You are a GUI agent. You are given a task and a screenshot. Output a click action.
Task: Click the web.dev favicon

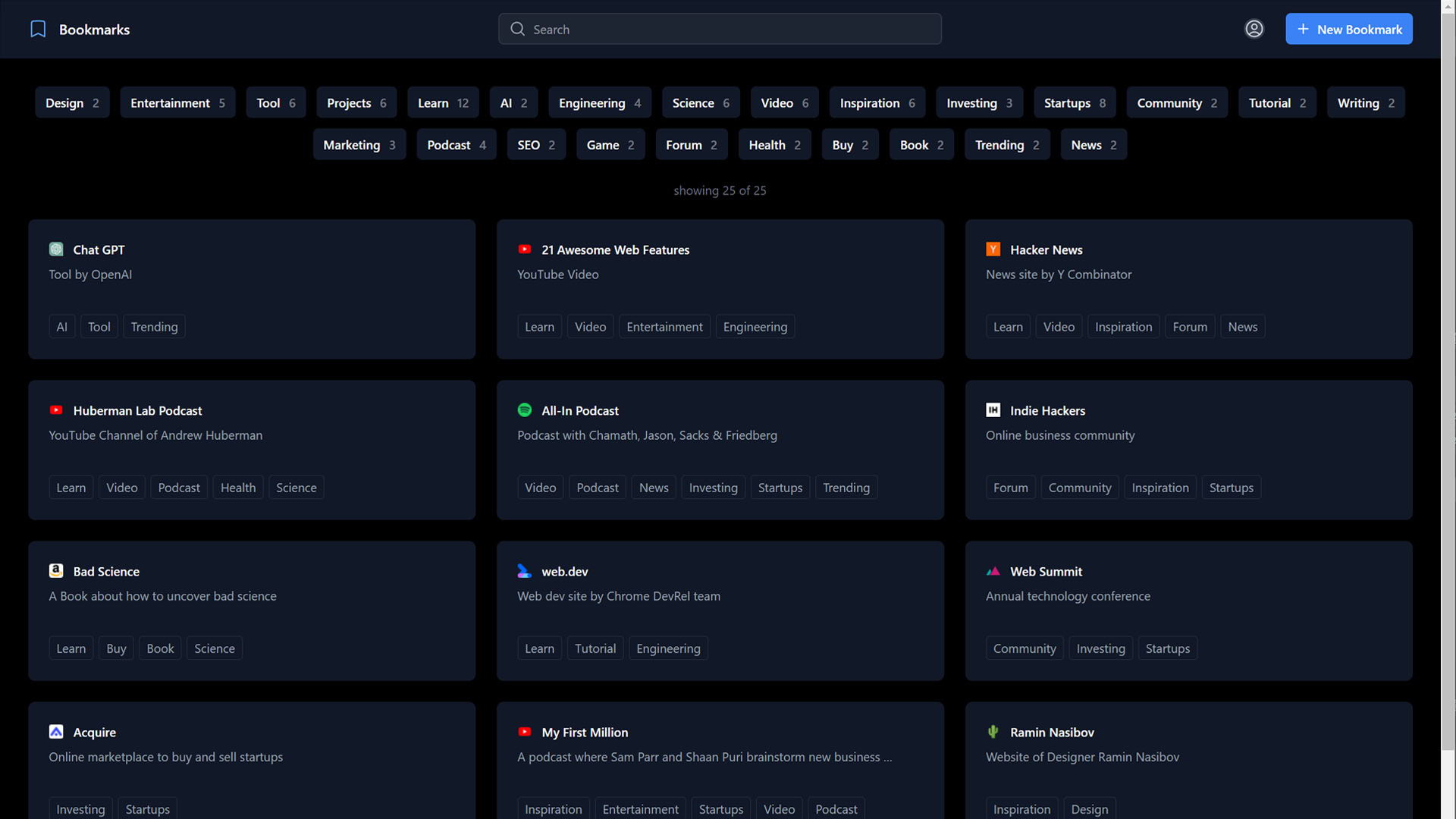click(x=525, y=571)
